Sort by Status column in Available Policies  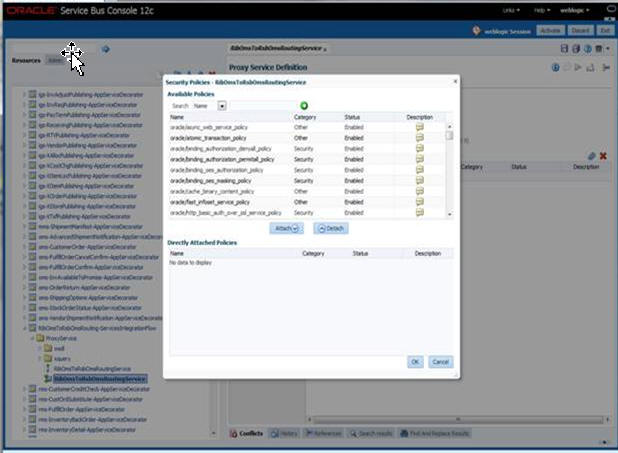point(352,117)
